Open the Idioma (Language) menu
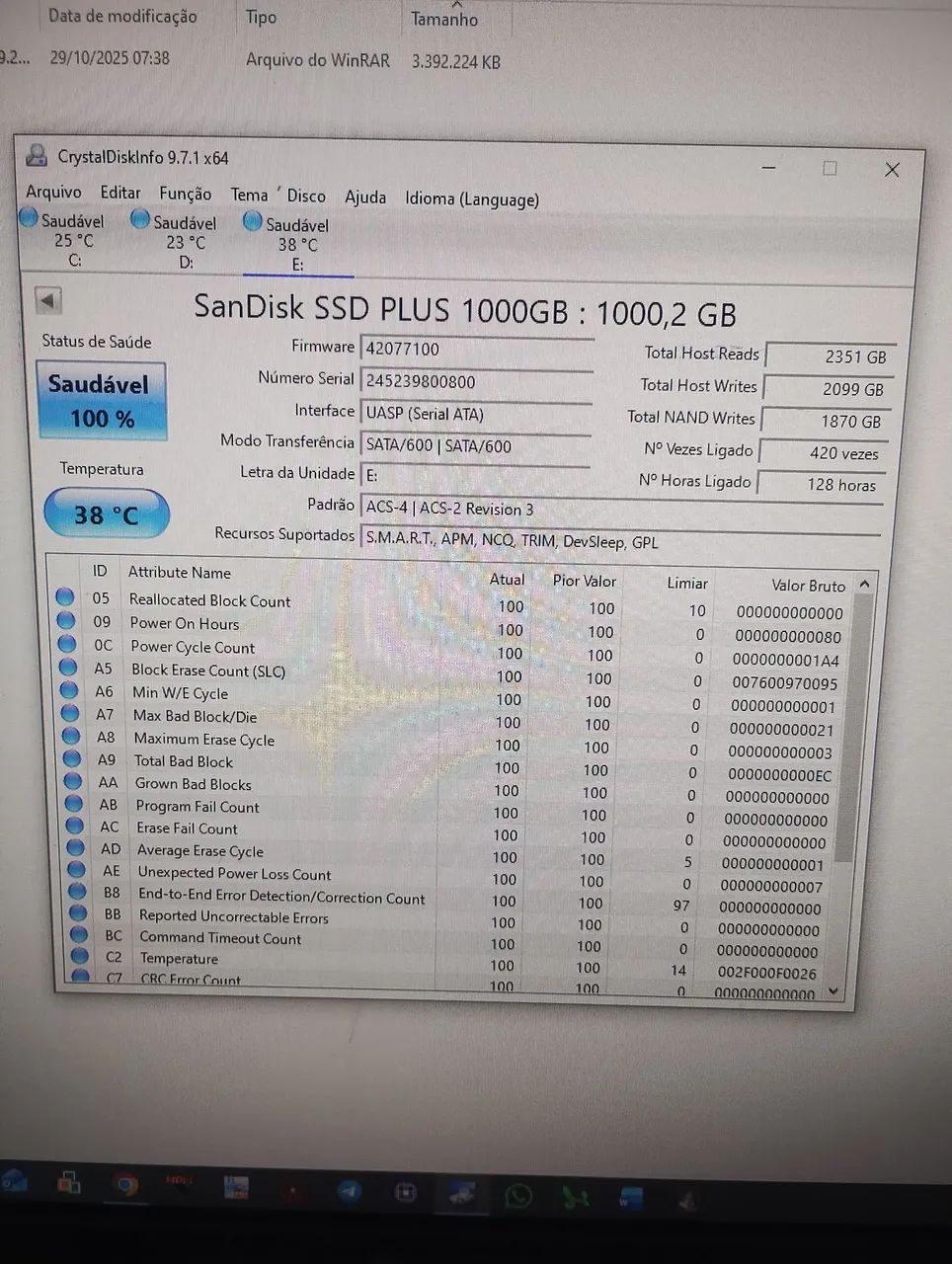 (471, 199)
